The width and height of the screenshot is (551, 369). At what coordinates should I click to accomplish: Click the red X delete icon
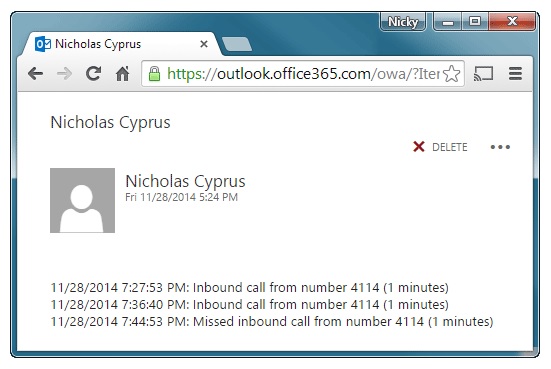click(x=419, y=147)
